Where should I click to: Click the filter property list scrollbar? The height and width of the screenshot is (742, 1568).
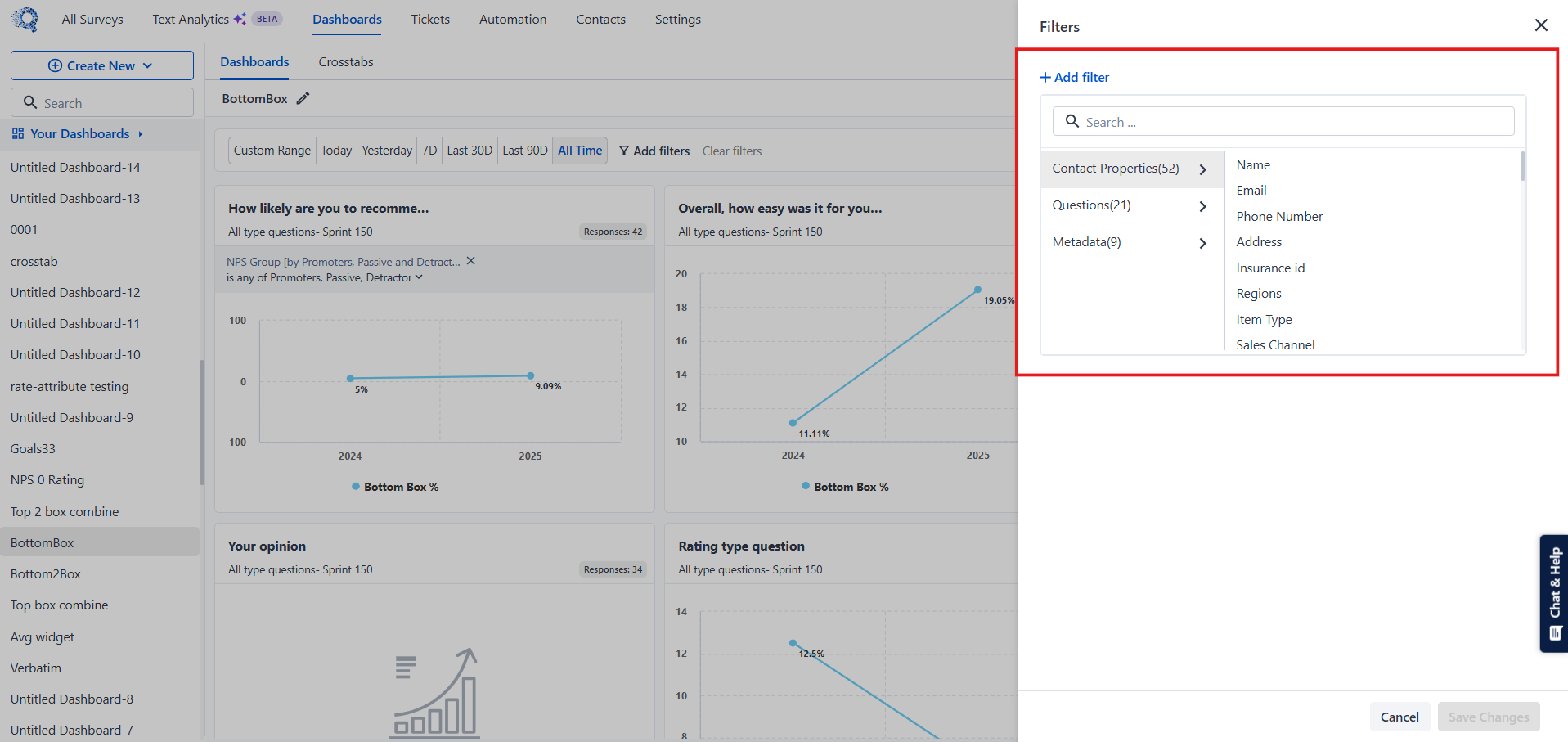(x=1522, y=167)
